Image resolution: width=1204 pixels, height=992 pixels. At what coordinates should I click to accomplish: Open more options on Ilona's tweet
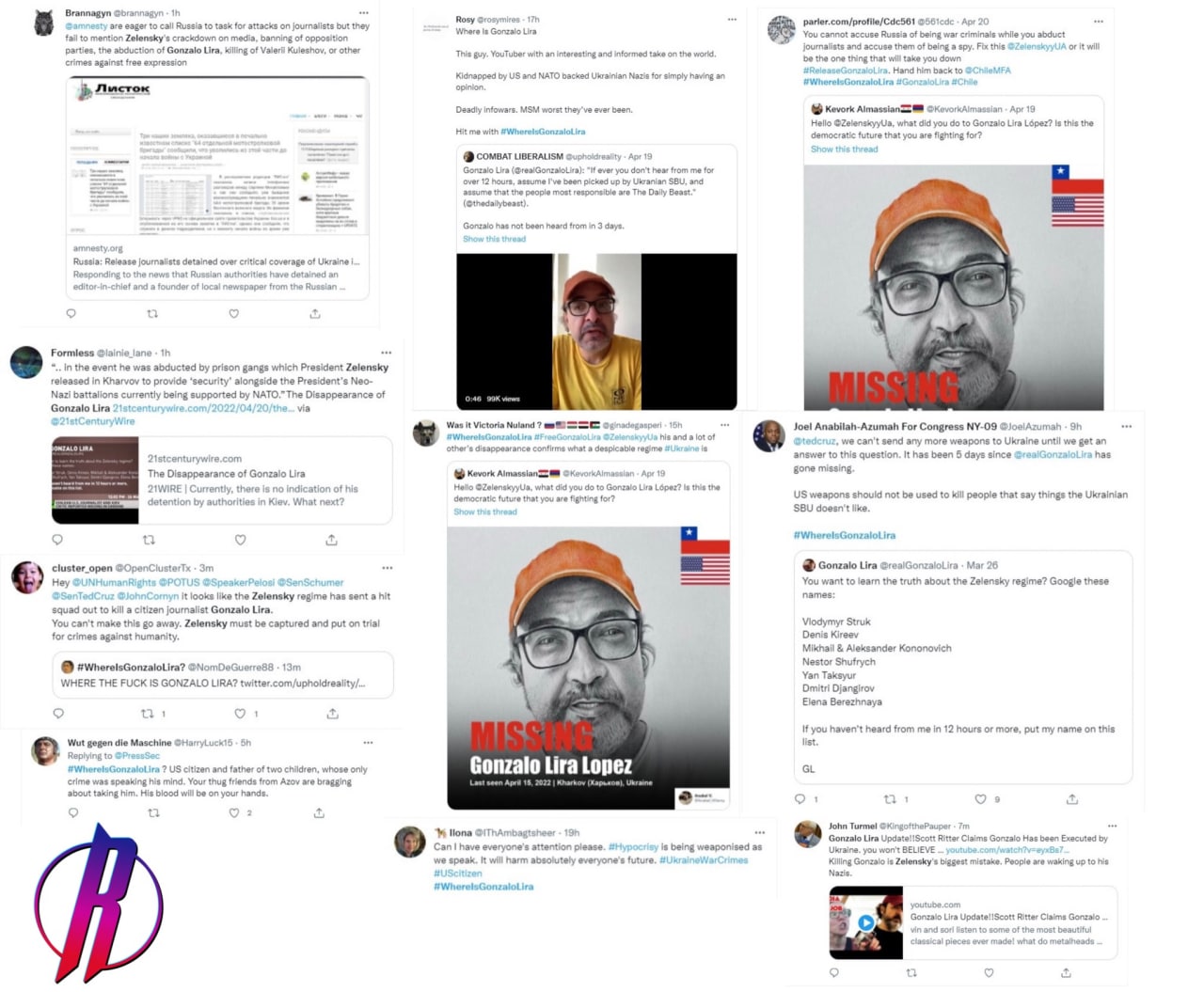[759, 832]
